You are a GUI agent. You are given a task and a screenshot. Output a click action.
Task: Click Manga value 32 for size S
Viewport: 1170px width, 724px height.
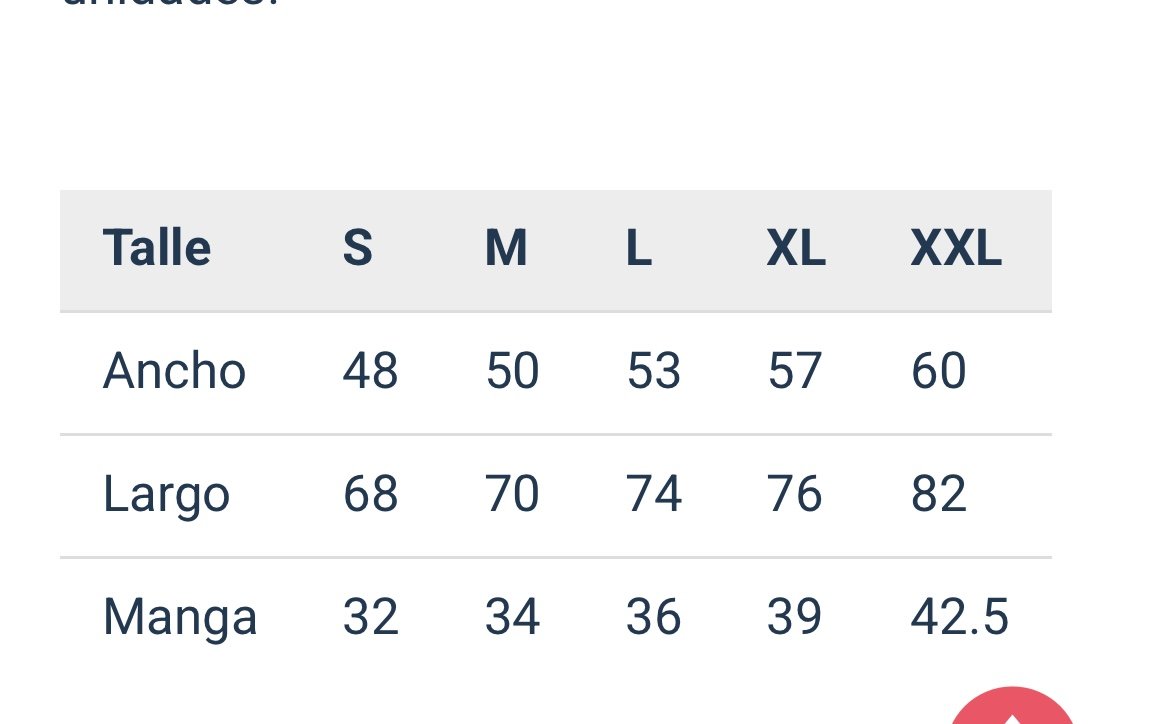click(x=370, y=617)
